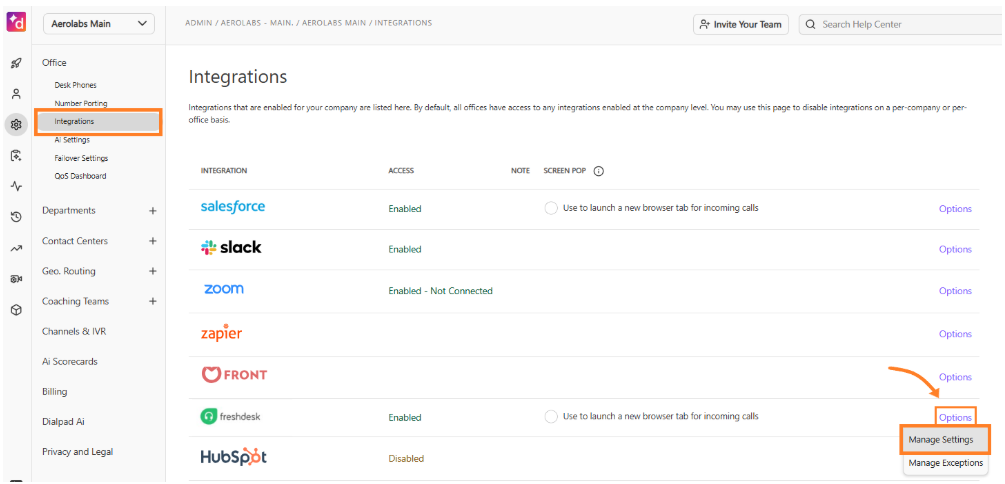Choose Manage Exceptions from the menu
The height and width of the screenshot is (484, 1005).
click(945, 463)
